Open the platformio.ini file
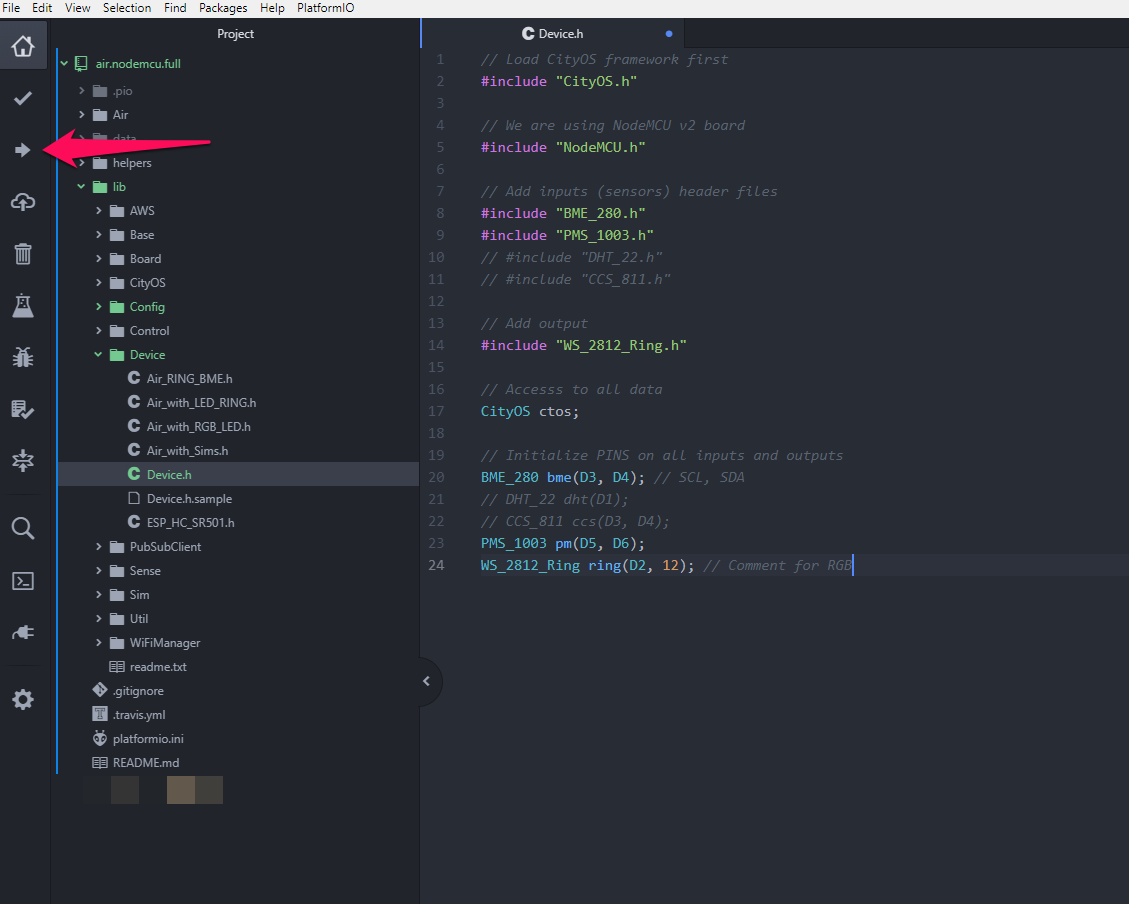This screenshot has width=1129, height=904. point(147,739)
